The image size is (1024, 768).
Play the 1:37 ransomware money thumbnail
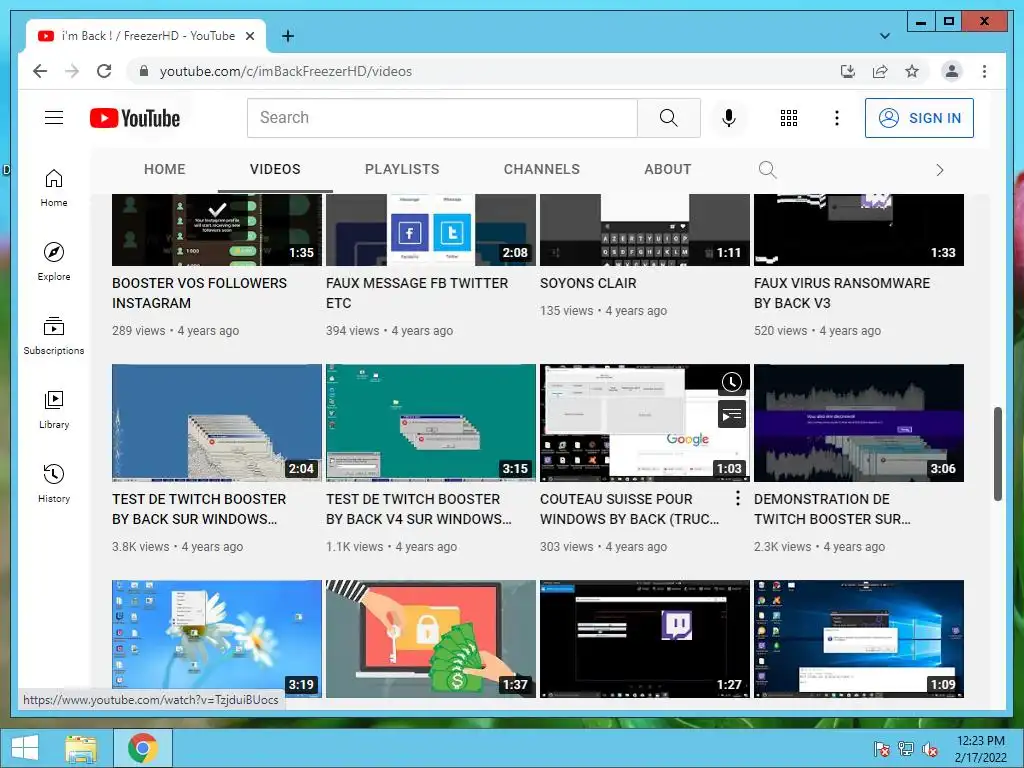[x=430, y=639]
